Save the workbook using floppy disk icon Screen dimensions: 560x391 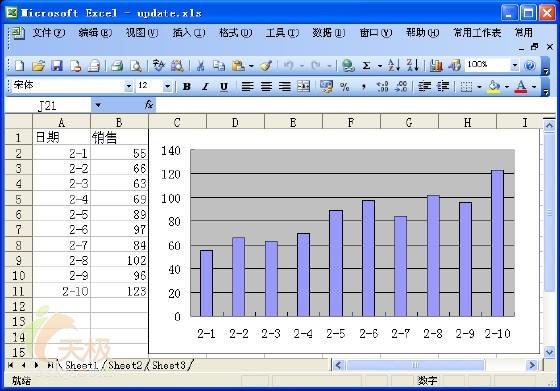point(57,66)
